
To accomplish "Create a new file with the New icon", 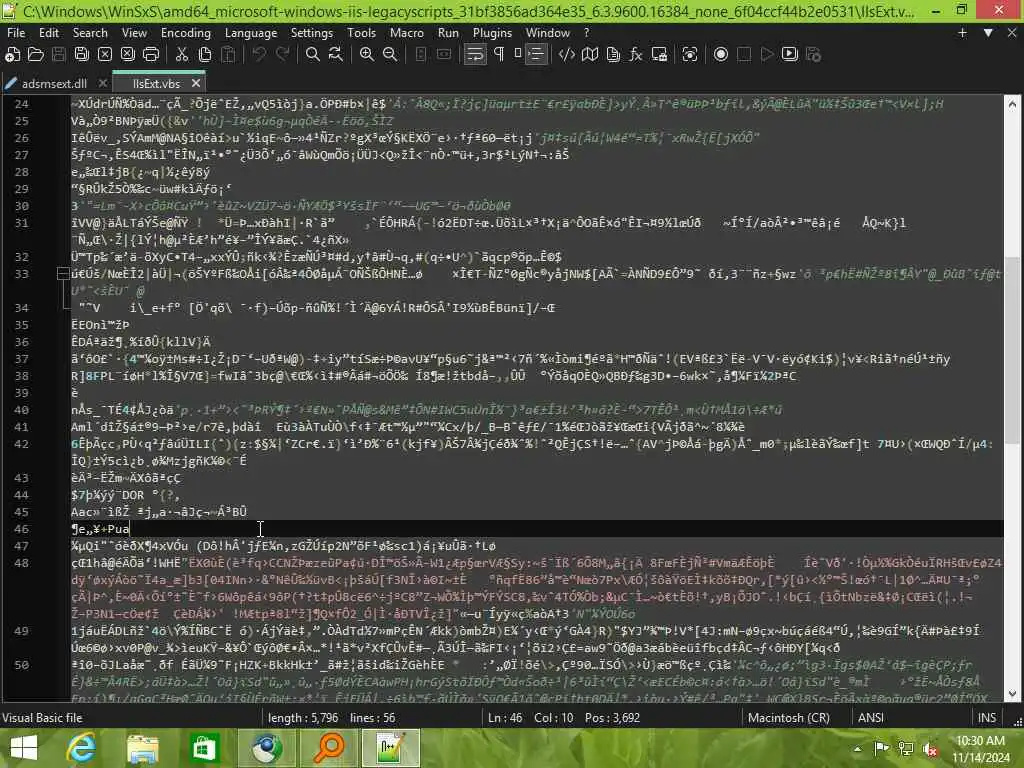I will coord(12,55).
